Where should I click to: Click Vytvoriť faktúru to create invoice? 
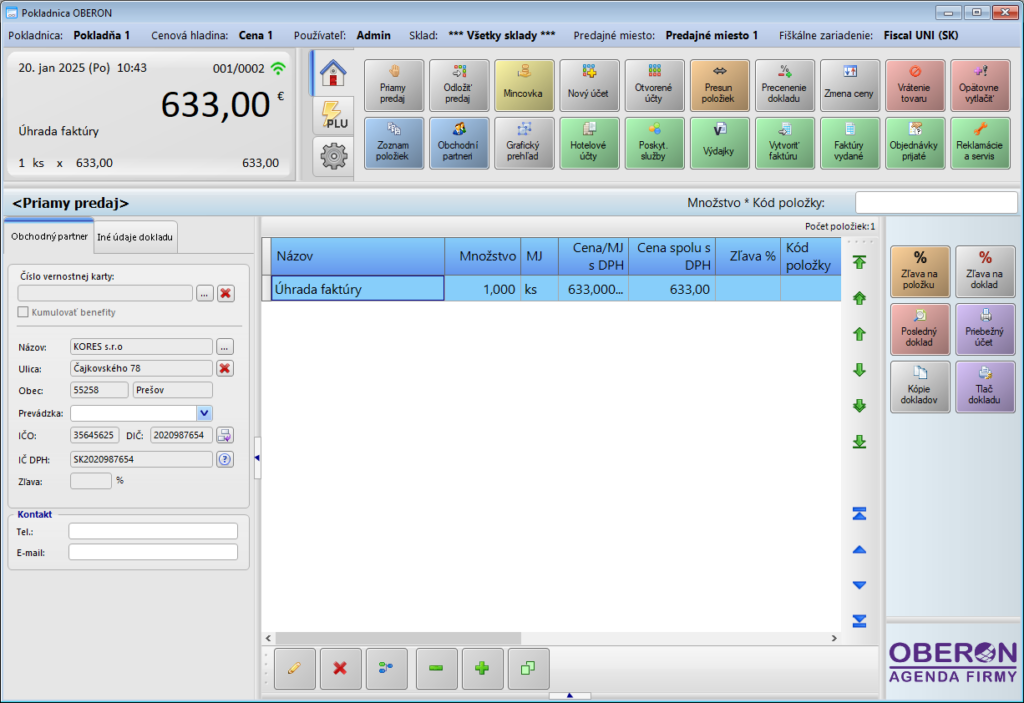click(x=784, y=143)
